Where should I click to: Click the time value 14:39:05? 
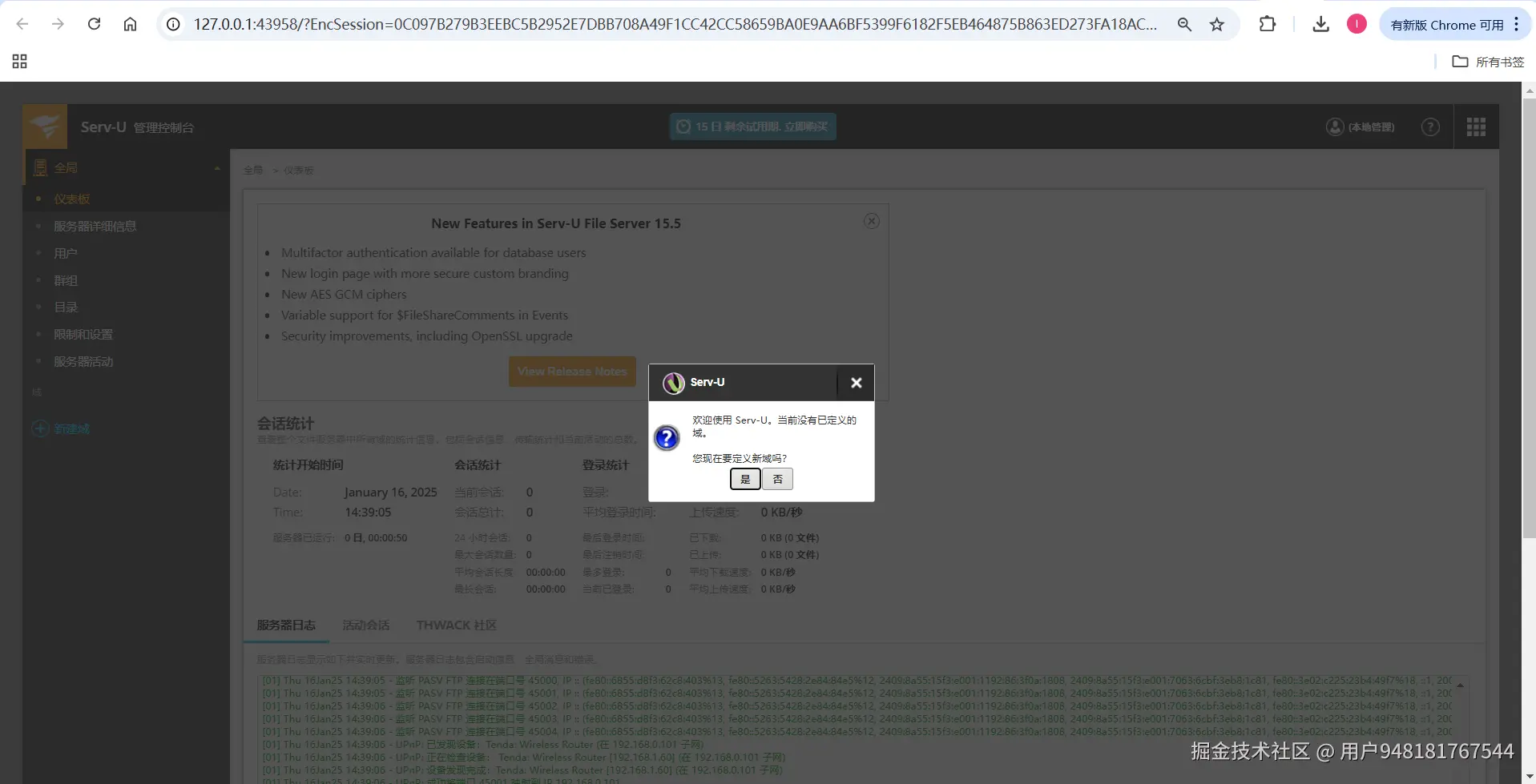click(368, 512)
